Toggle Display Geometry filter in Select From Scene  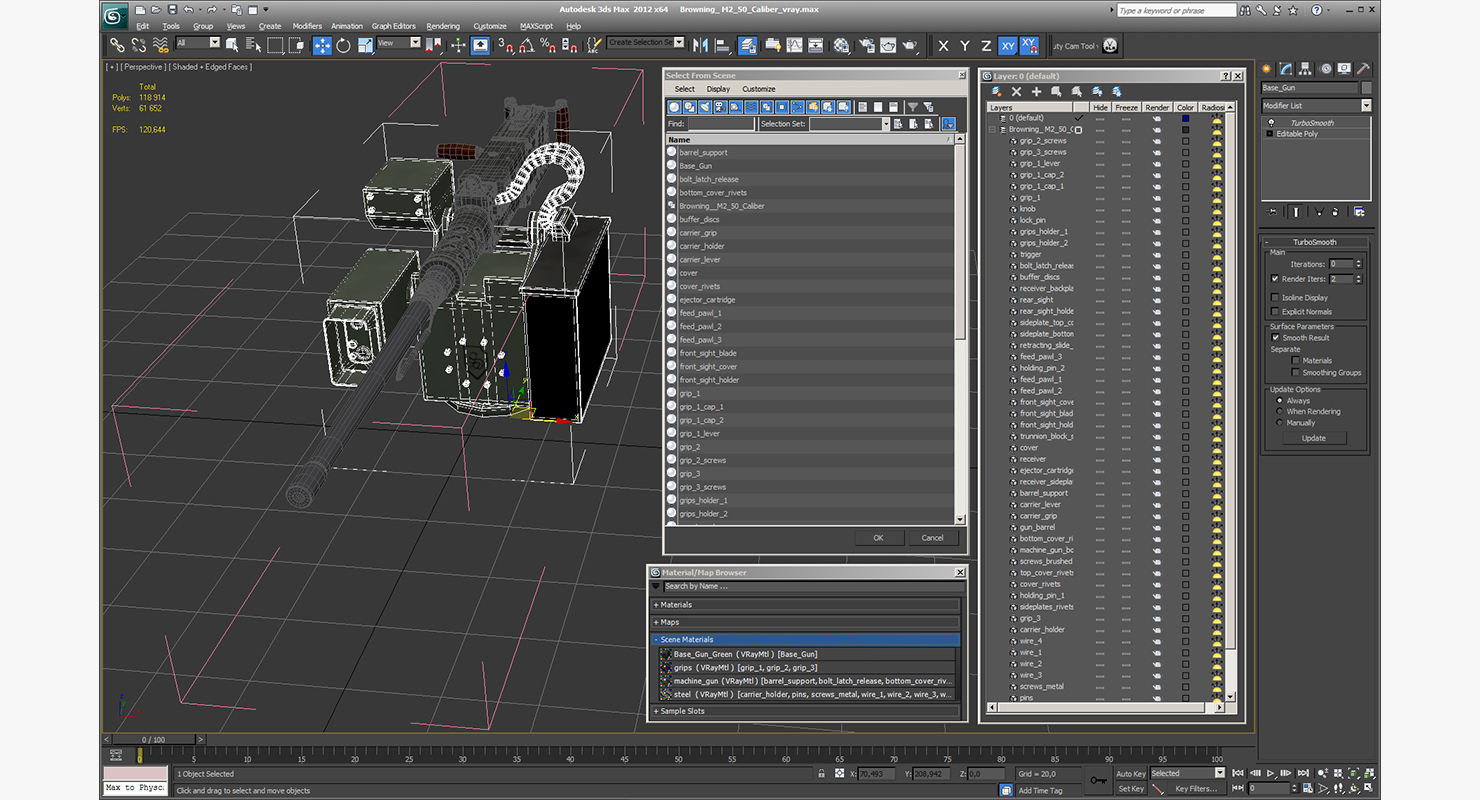point(674,107)
